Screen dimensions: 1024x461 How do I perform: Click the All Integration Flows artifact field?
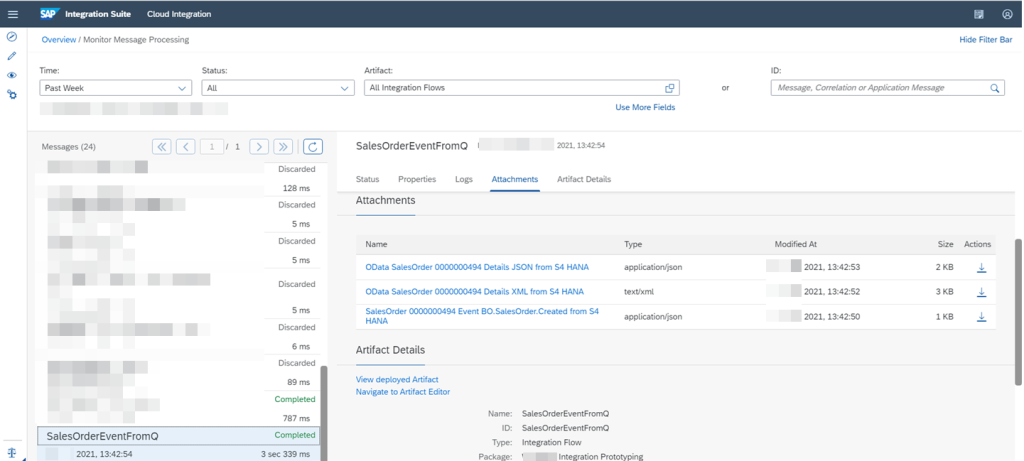click(x=522, y=87)
